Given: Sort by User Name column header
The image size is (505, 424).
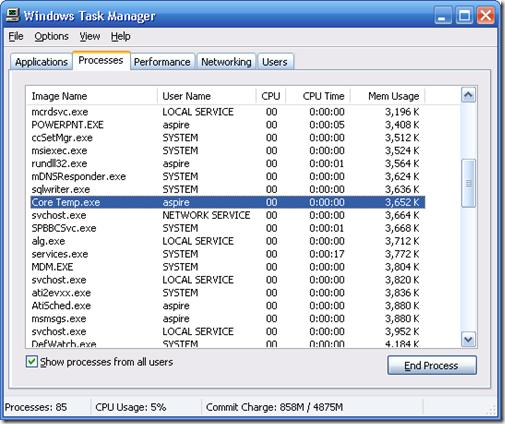Looking at the screenshot, I should pyautogui.click(x=207, y=96).
